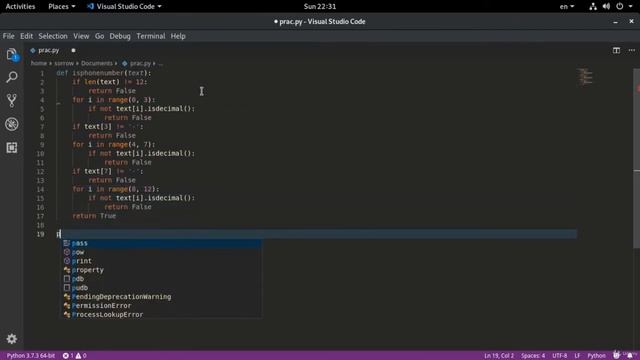Click the volume icon in top bar

pos(606,7)
